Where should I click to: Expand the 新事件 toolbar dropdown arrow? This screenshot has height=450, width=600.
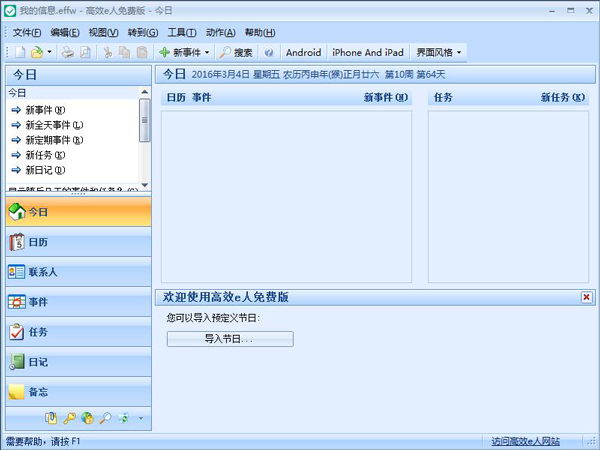[207, 52]
